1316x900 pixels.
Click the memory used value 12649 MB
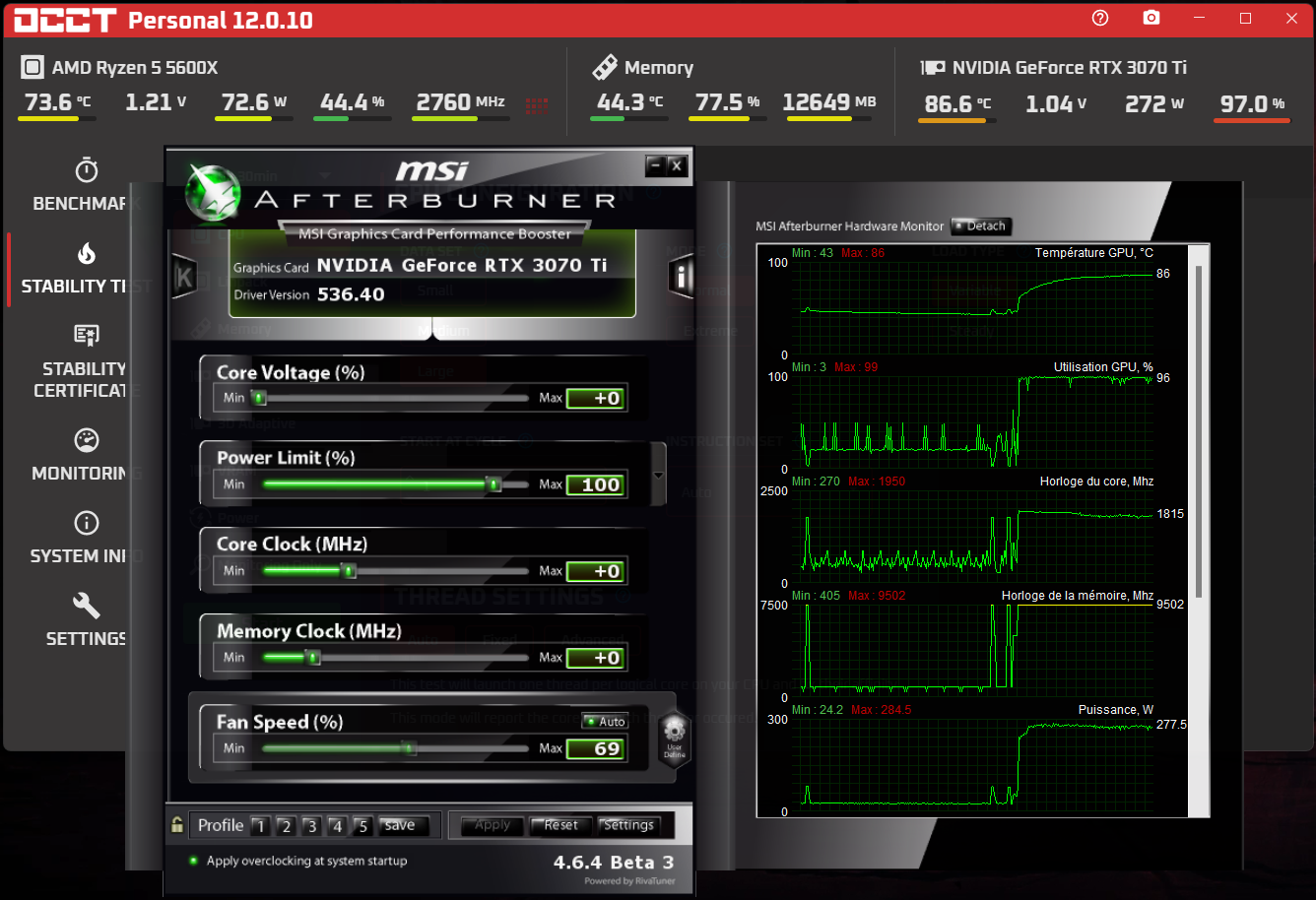(829, 102)
